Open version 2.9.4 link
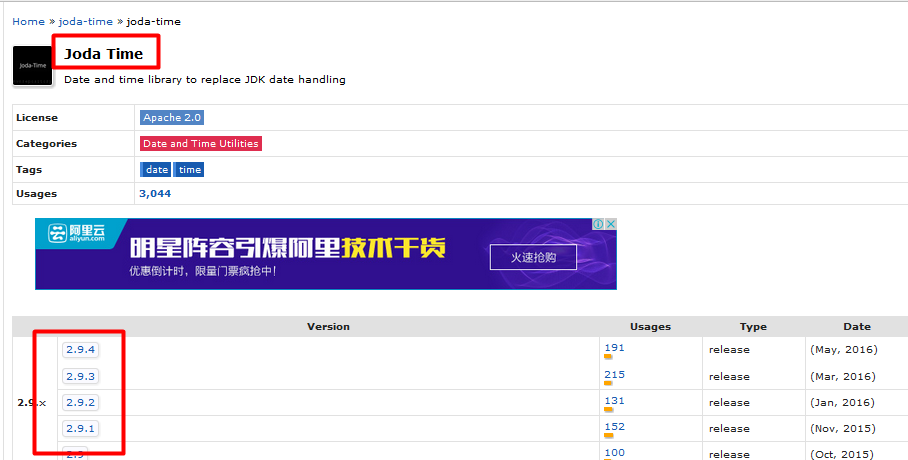 coord(80,349)
